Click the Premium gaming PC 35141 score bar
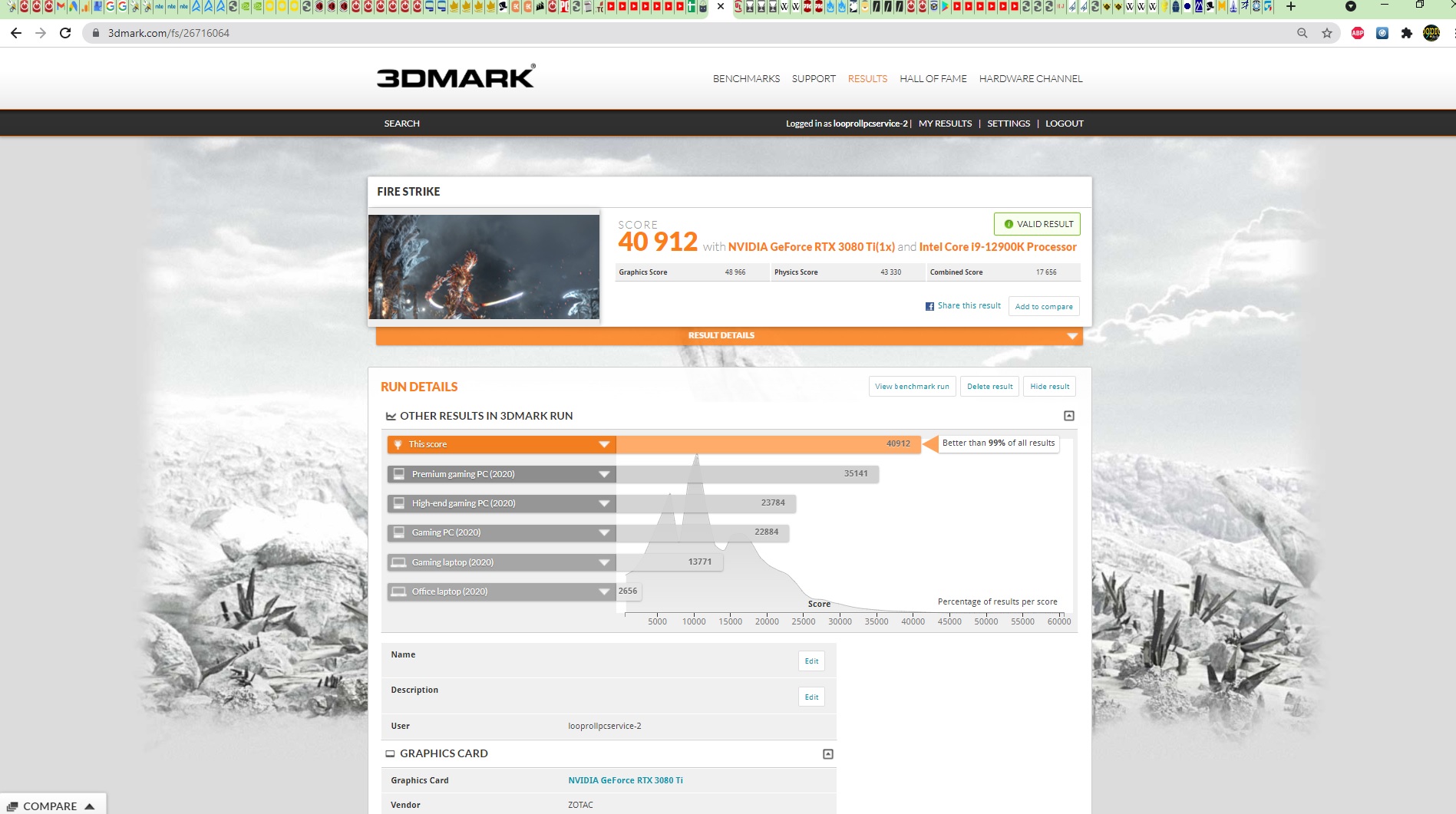Screen dimensions: 1456x814 tap(748, 474)
